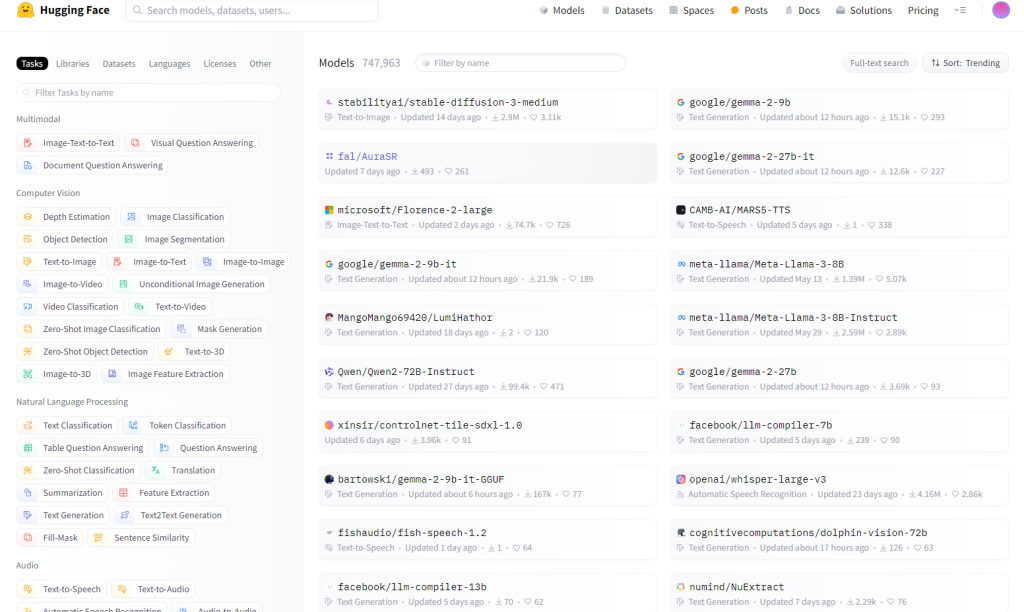Image resolution: width=1024 pixels, height=612 pixels.
Task: Open Datasets in top navigation
Action: click(x=627, y=11)
